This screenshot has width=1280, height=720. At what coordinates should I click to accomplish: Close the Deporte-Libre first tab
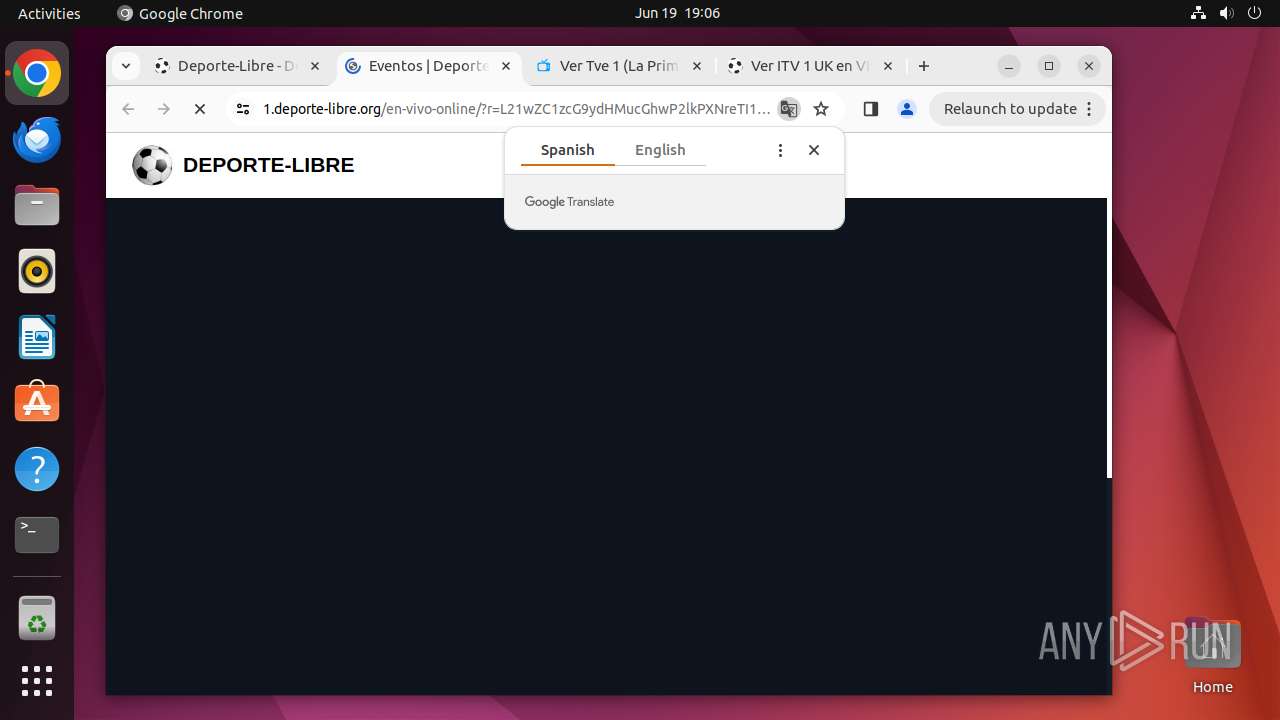coord(315,66)
